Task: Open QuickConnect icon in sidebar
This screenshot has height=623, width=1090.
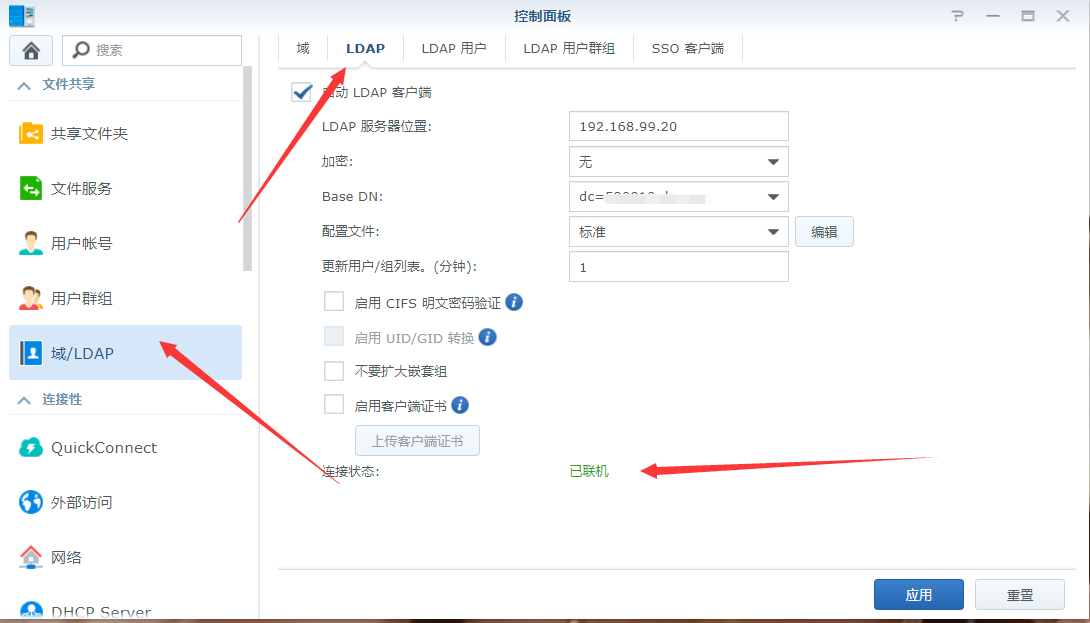Action: click(x=31, y=448)
